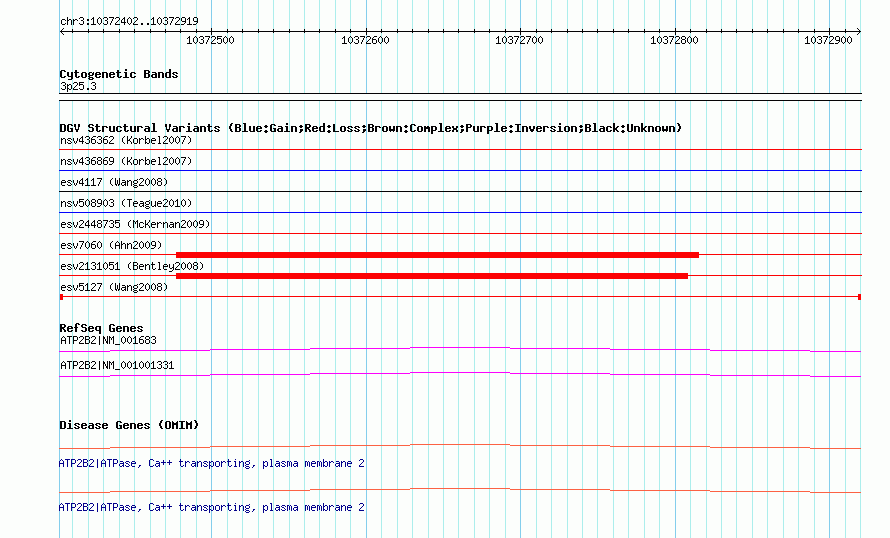Click ruler tick label 10372700
This screenshot has height=538, width=890.
pyautogui.click(x=519, y=40)
